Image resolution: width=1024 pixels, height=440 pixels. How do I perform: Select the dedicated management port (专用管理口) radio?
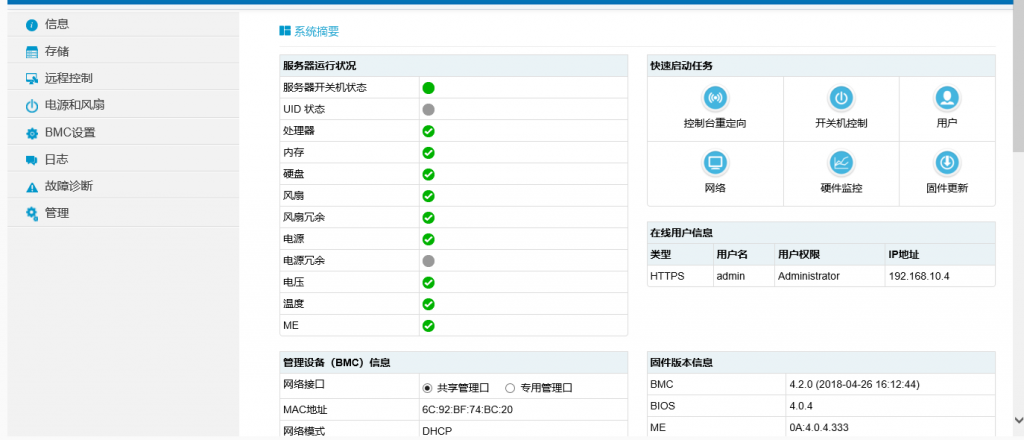pyautogui.click(x=510, y=388)
